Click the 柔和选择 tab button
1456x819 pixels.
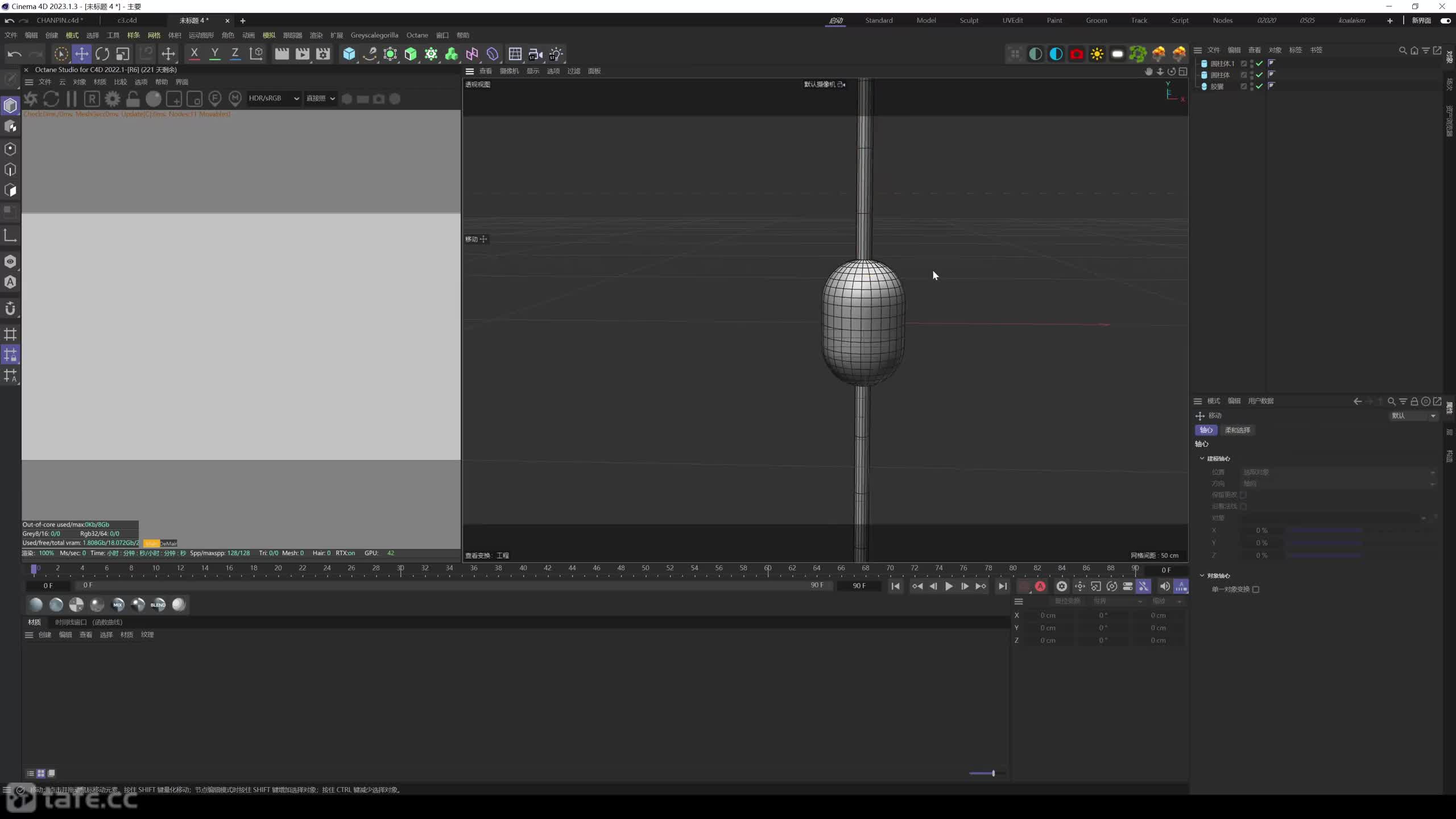click(x=1238, y=430)
